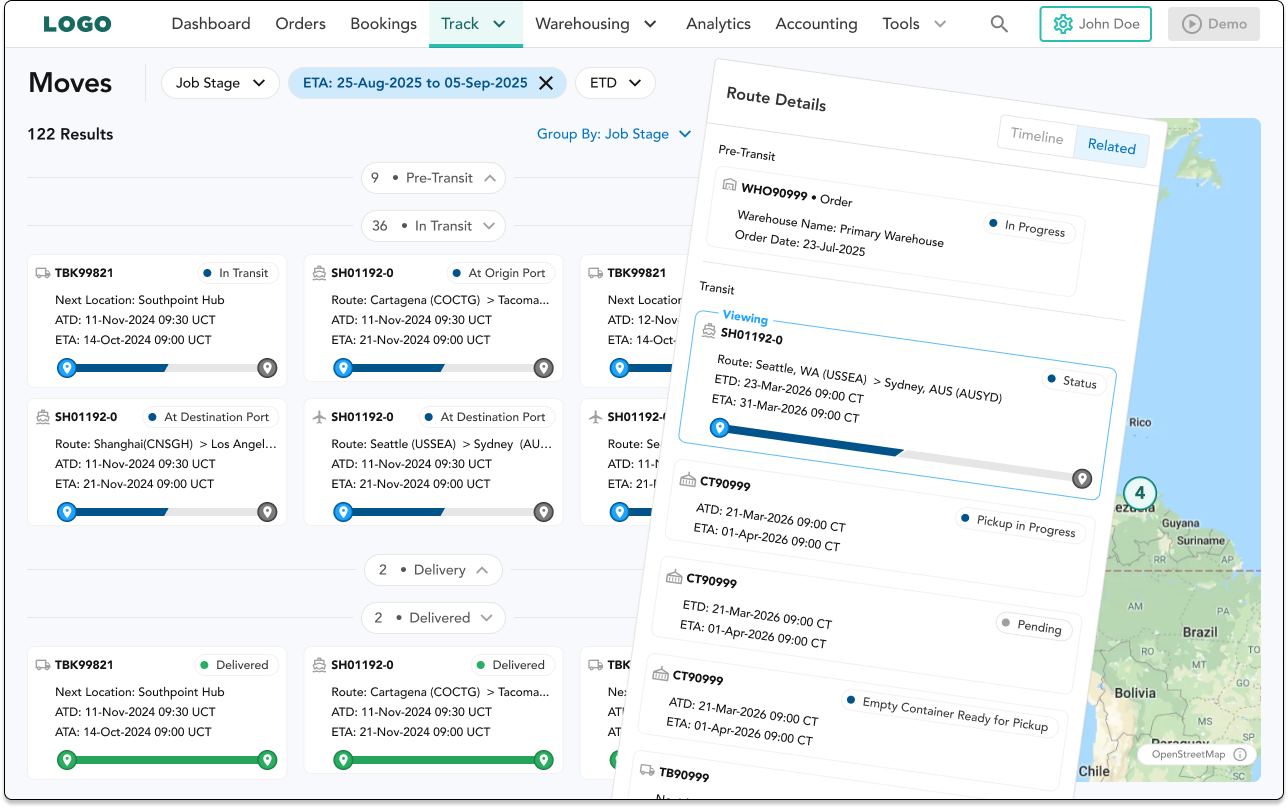Screen dimensions: 1288x808
Task: Click the Demo button
Action: [x=1214, y=24]
